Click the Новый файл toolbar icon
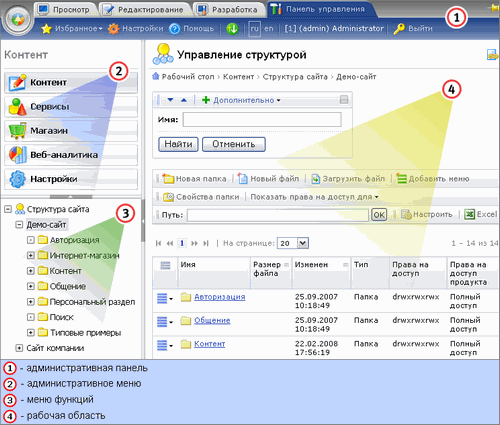 tap(243, 179)
